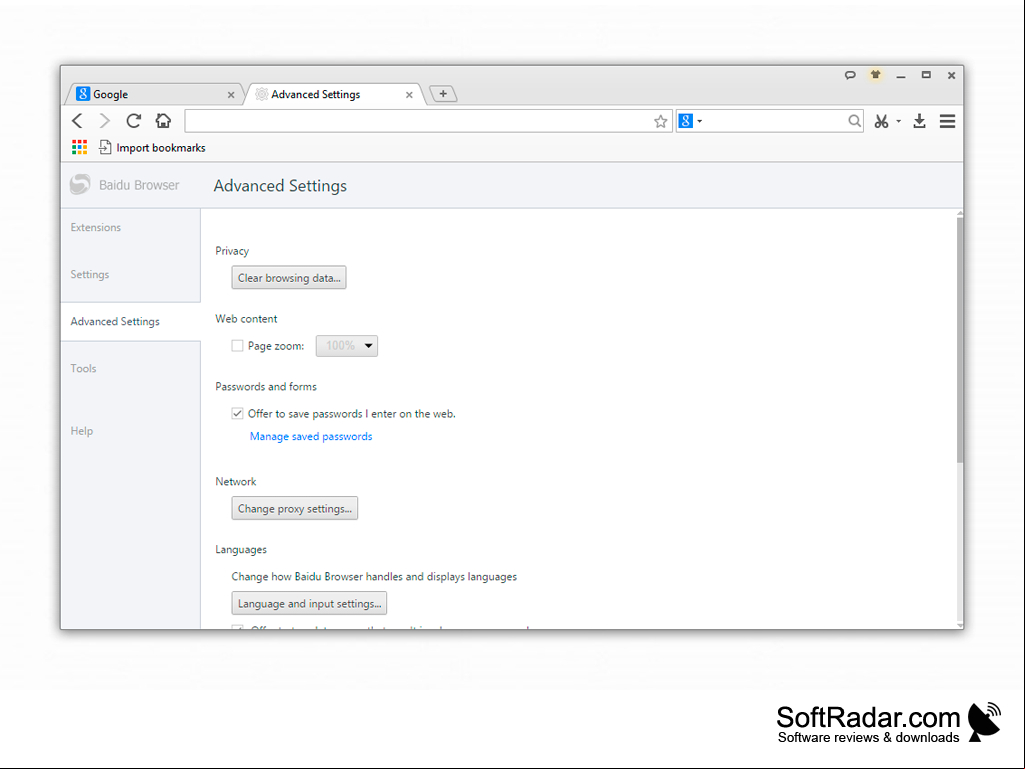Open the downloads icon
The width and height of the screenshot is (1025, 769).
[919, 121]
